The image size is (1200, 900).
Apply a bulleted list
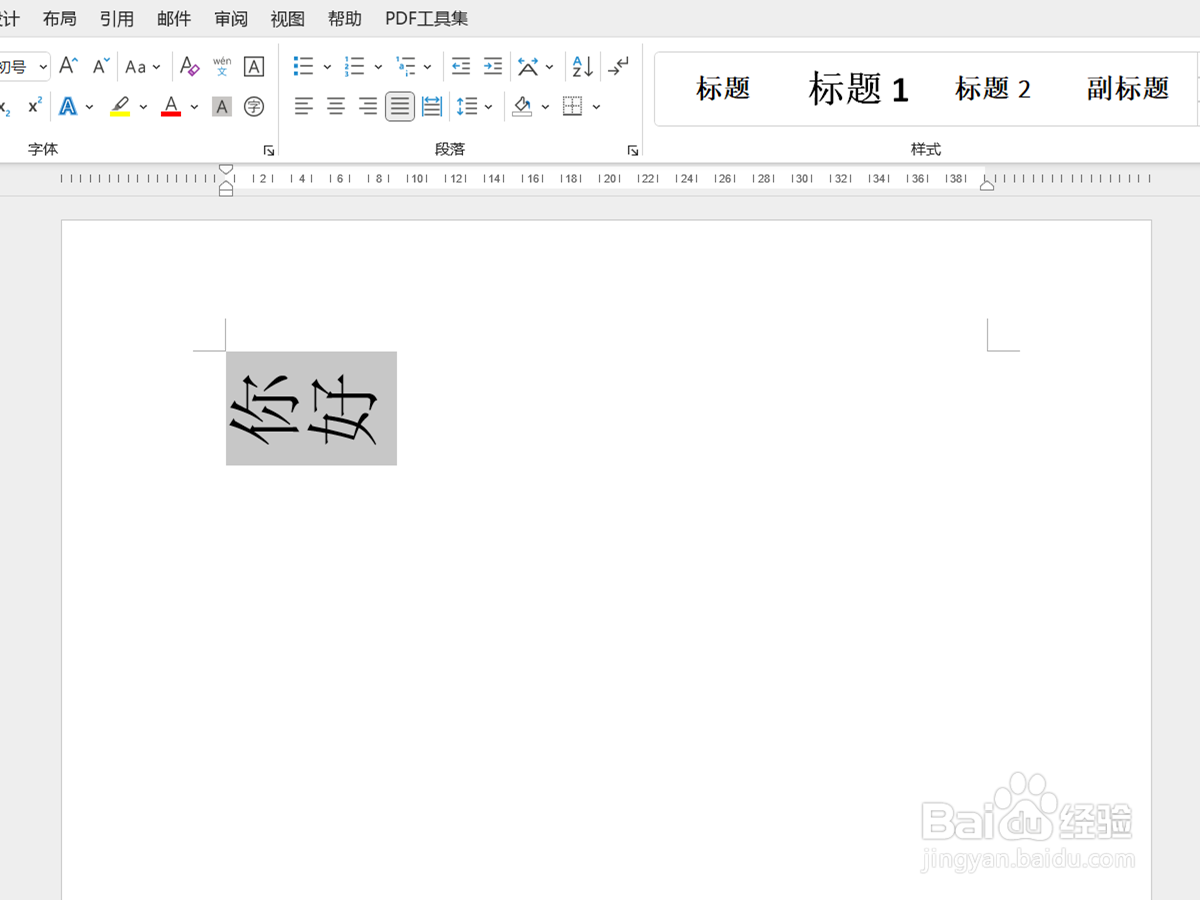coord(303,66)
